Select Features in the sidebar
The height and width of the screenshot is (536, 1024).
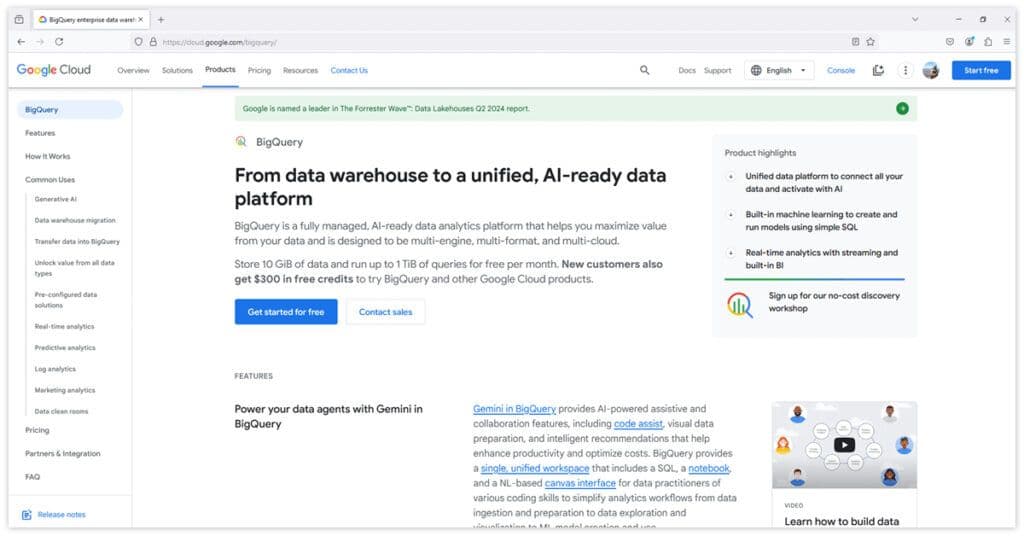(40, 133)
